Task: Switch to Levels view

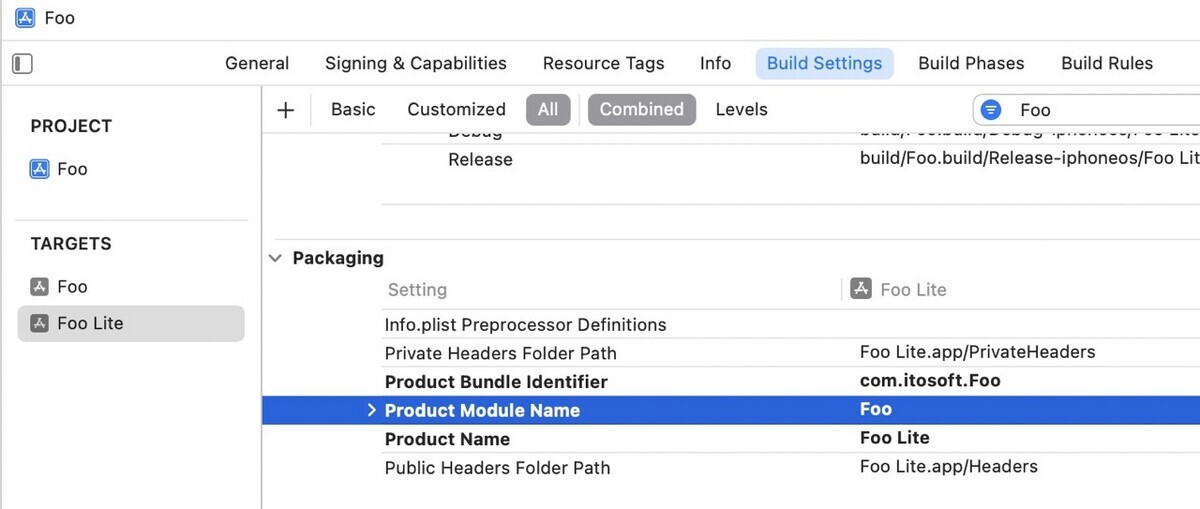Action: pyautogui.click(x=741, y=110)
